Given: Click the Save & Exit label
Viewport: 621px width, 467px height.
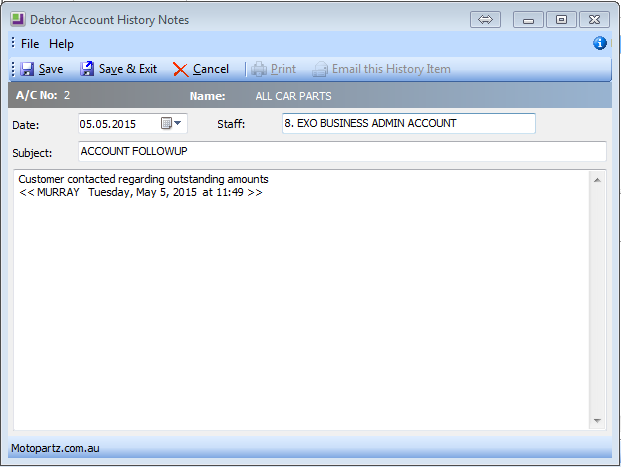Looking at the screenshot, I should pyautogui.click(x=128, y=69).
